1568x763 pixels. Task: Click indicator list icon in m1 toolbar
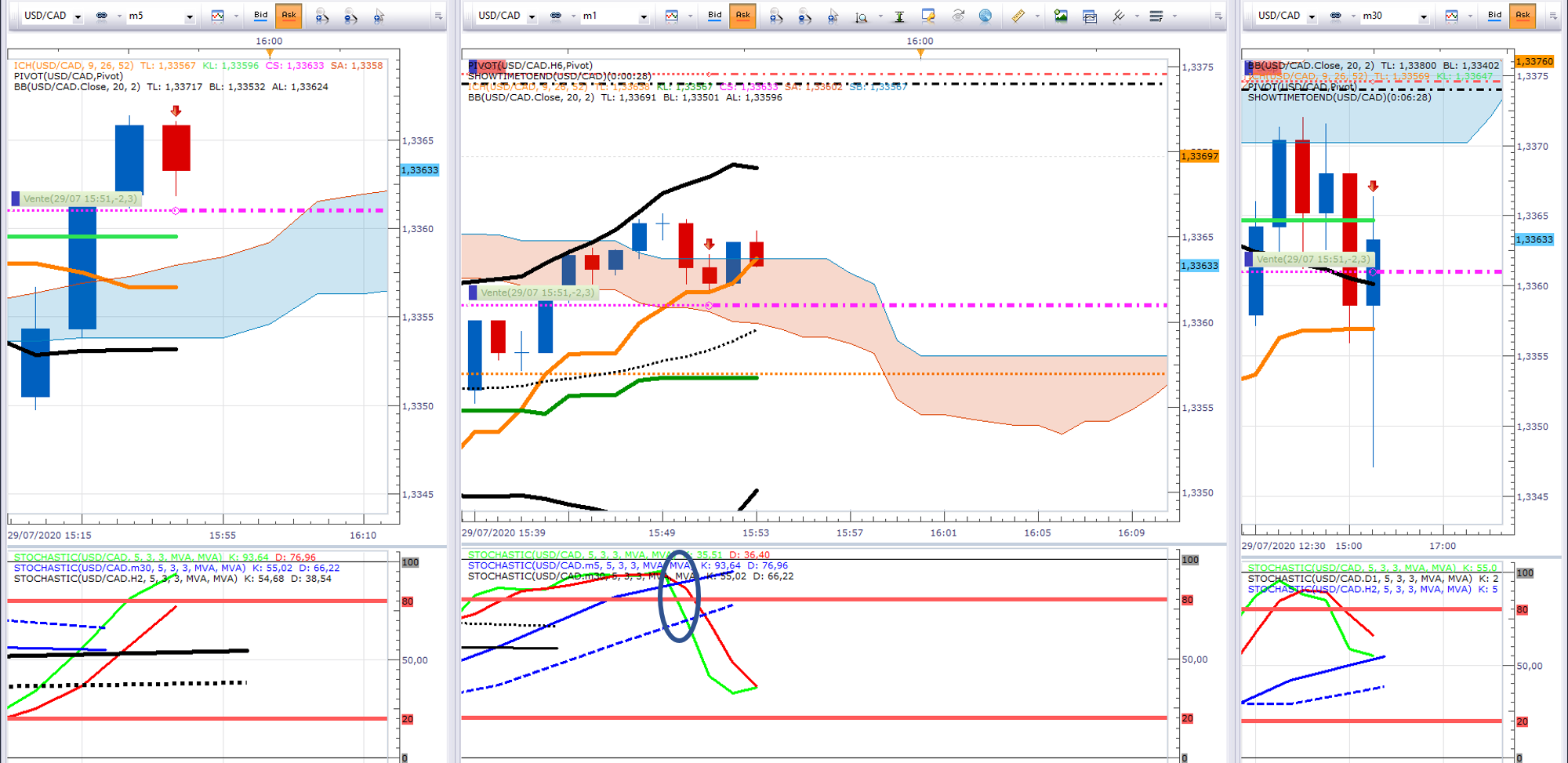coord(1156,16)
